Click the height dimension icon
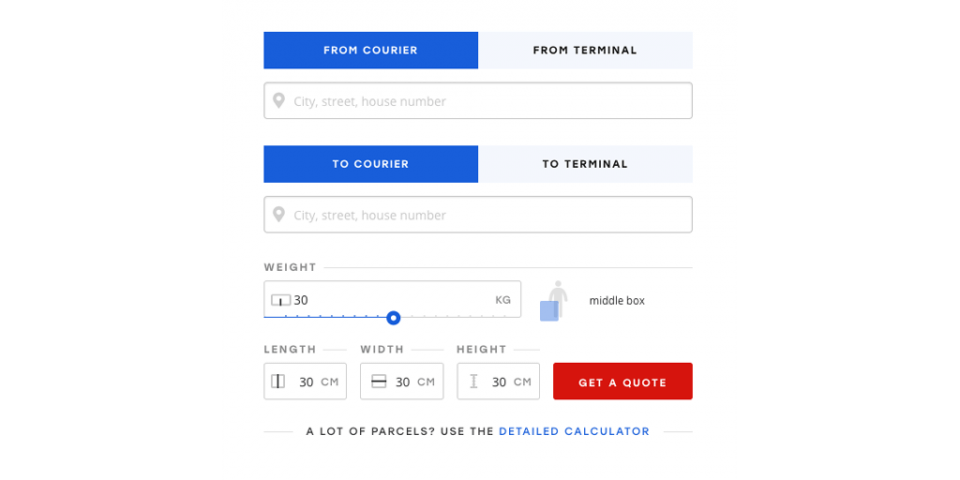Image resolution: width=960 pixels, height=480 pixels. (474, 381)
